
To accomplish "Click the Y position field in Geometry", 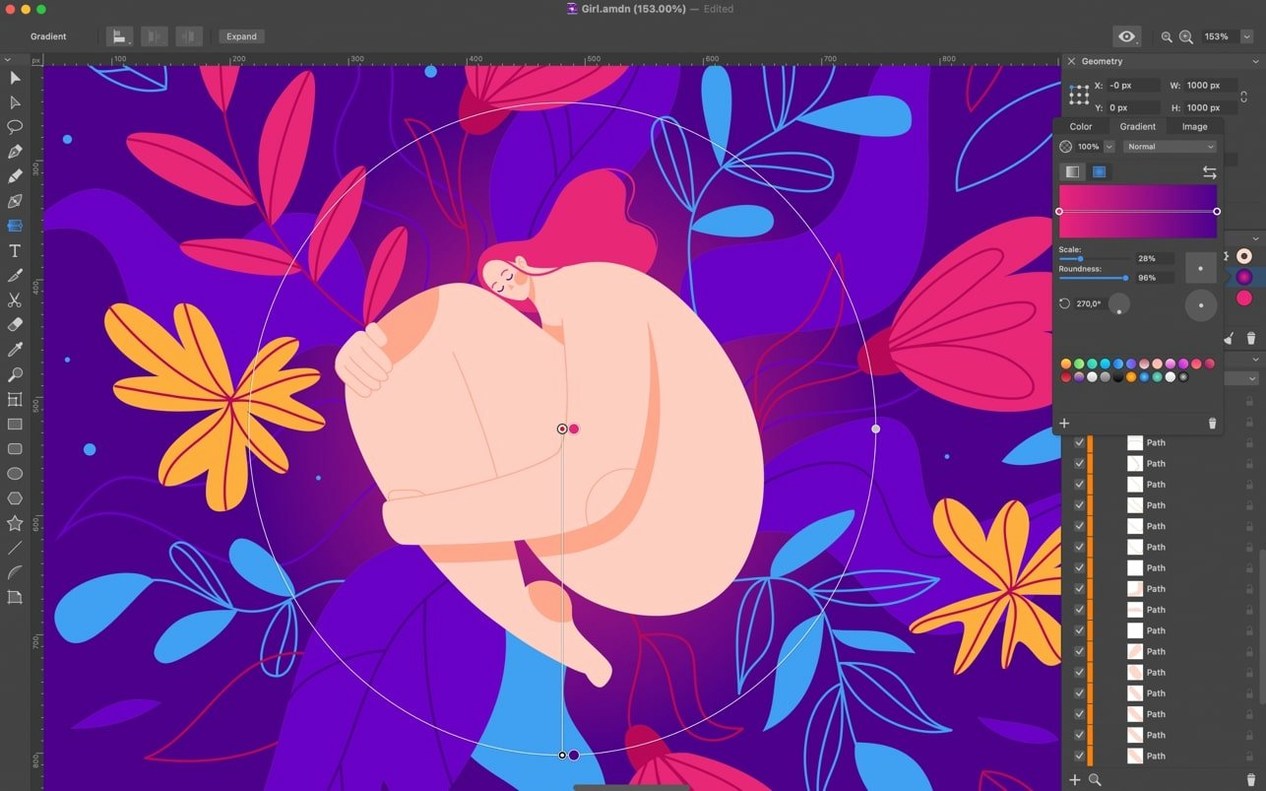I will (1132, 108).
